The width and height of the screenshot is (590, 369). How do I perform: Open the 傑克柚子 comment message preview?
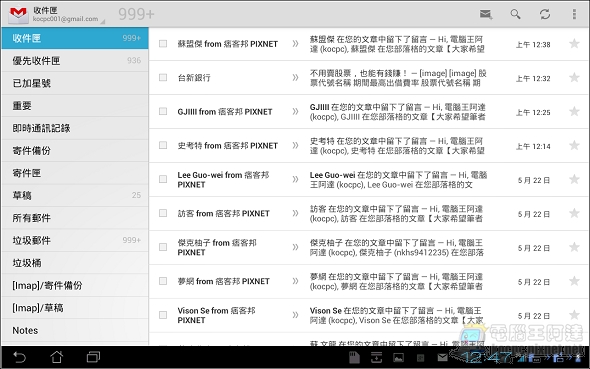pos(397,247)
